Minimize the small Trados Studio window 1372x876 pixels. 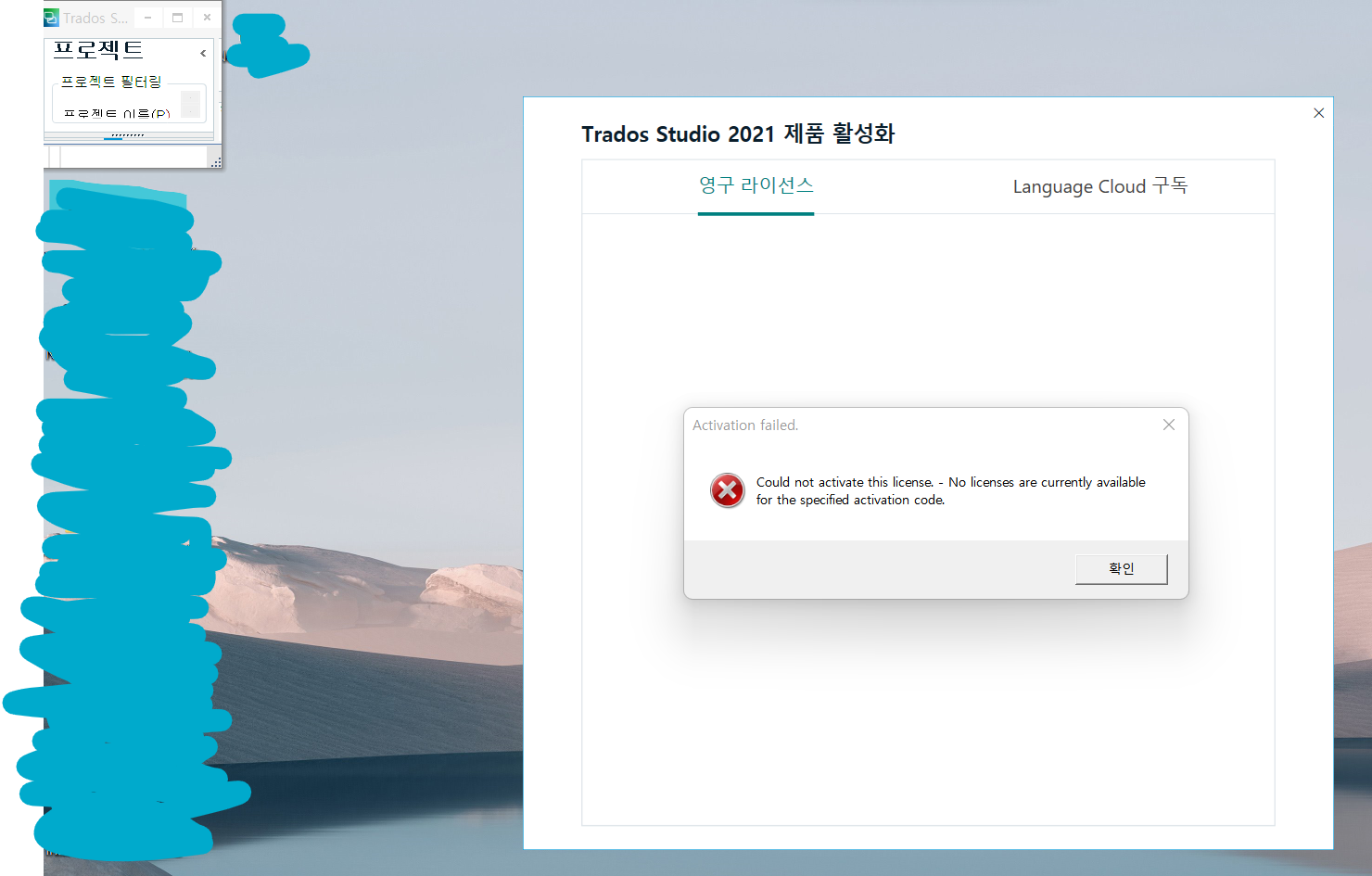tap(147, 18)
